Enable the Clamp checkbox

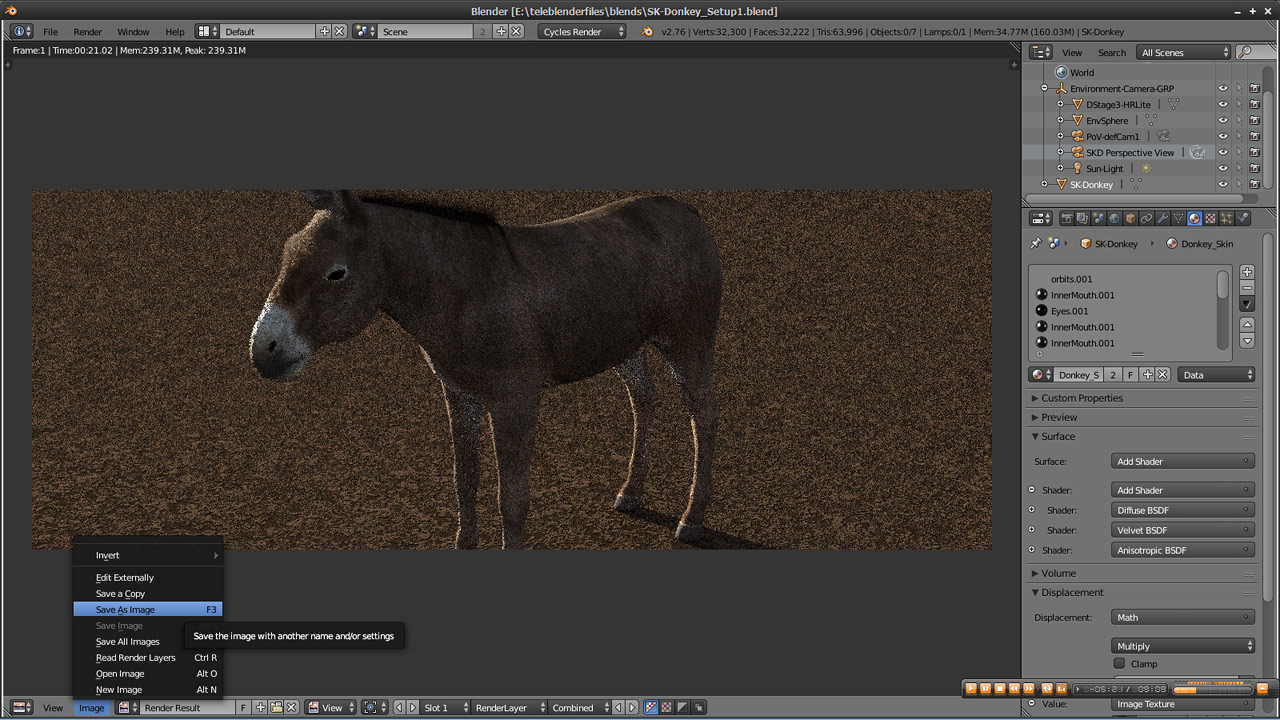1120,664
